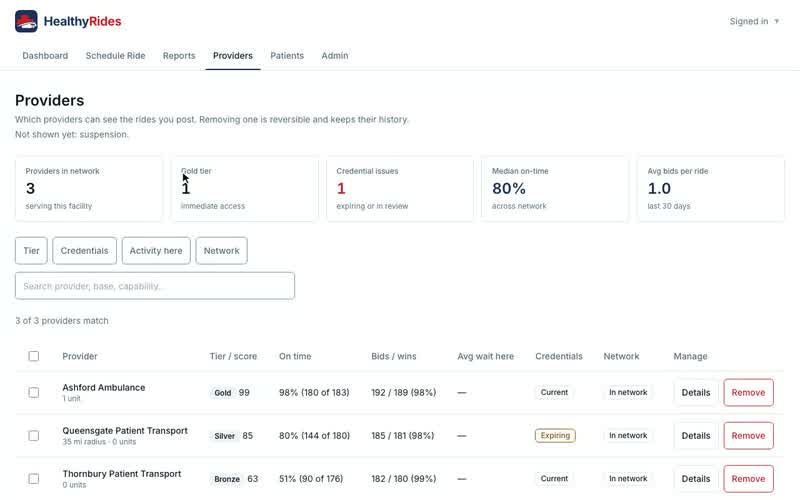Click the Expiring credentials badge

point(555,436)
